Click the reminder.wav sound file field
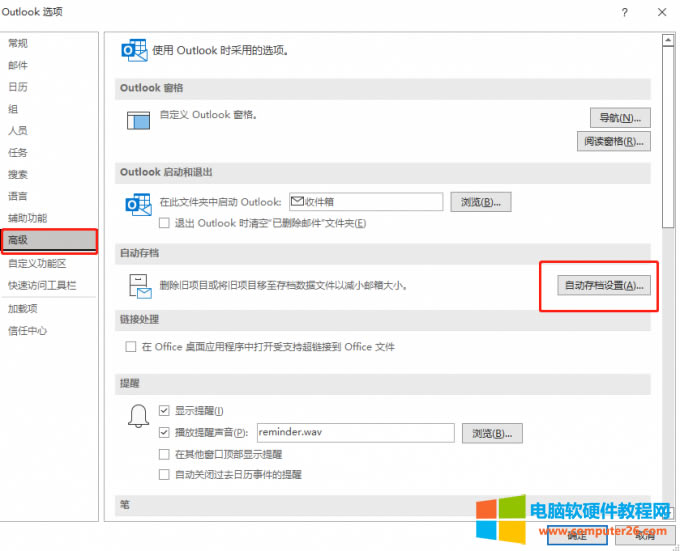 tap(356, 433)
